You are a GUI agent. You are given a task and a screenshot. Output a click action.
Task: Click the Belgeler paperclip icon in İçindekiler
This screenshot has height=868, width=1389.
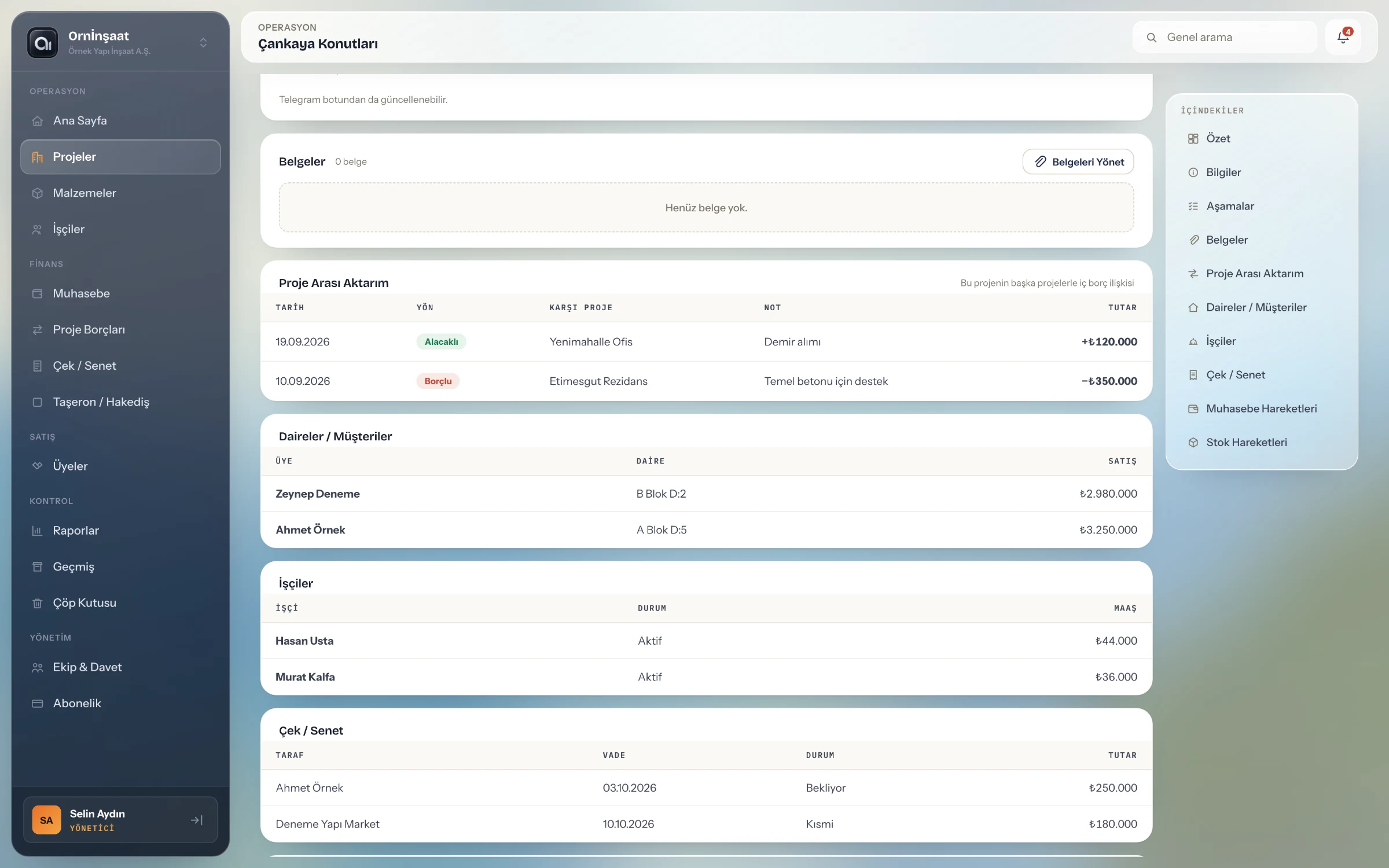pos(1193,240)
